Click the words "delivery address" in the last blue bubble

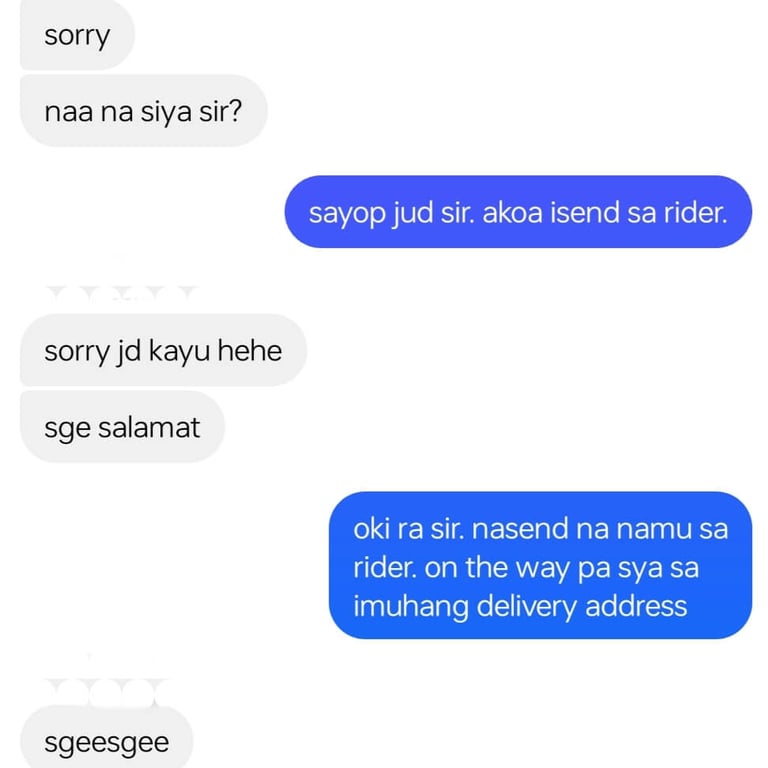(581, 606)
